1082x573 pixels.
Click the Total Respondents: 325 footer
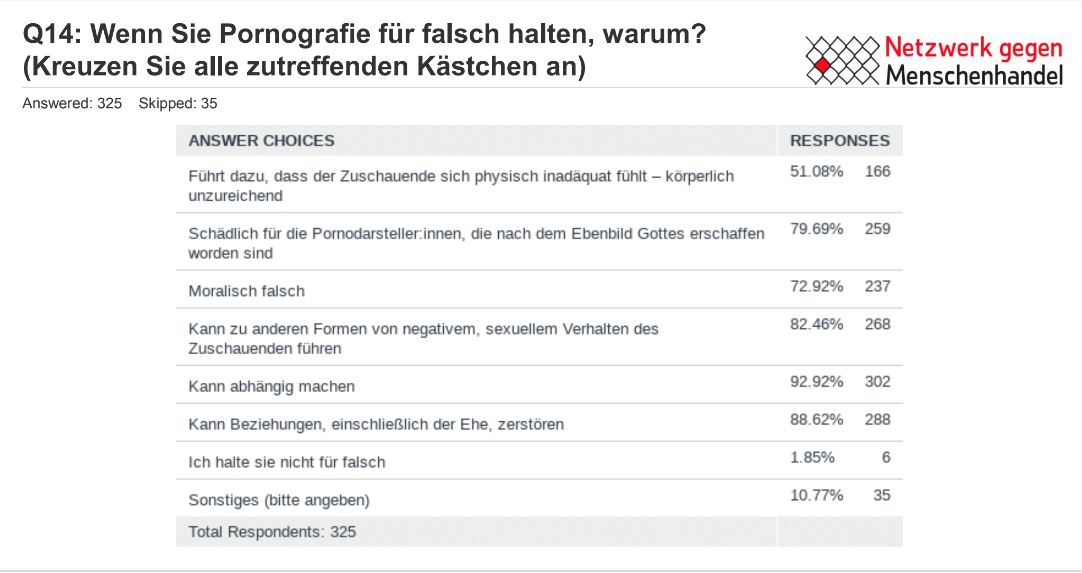[x=272, y=532]
